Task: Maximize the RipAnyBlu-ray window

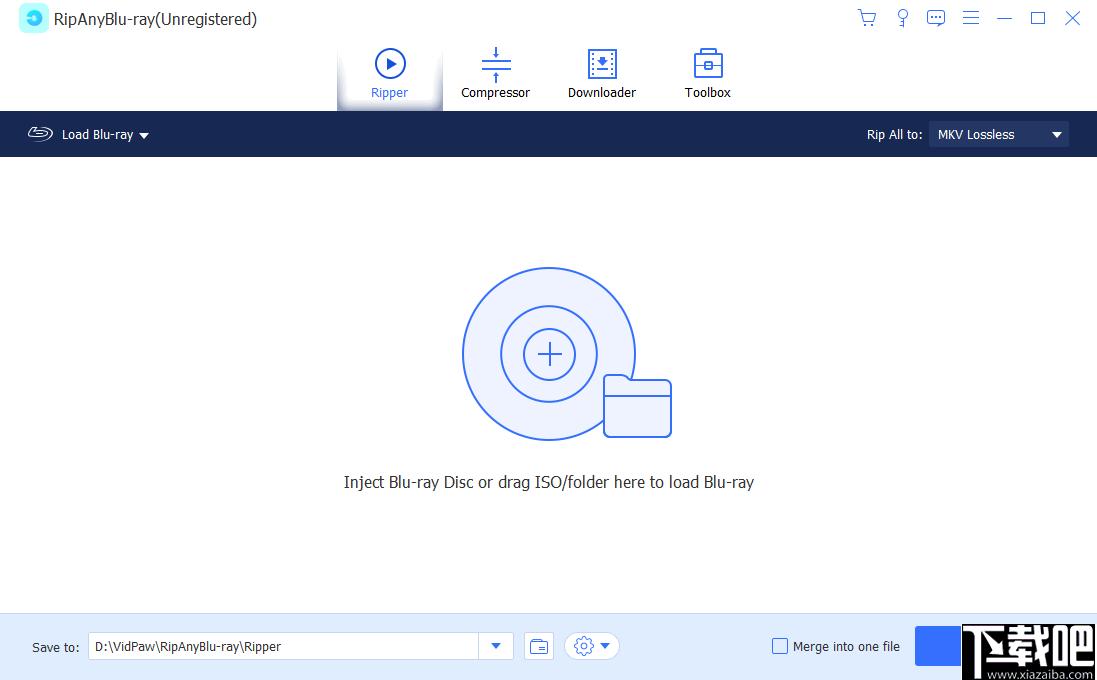Action: click(x=1038, y=18)
